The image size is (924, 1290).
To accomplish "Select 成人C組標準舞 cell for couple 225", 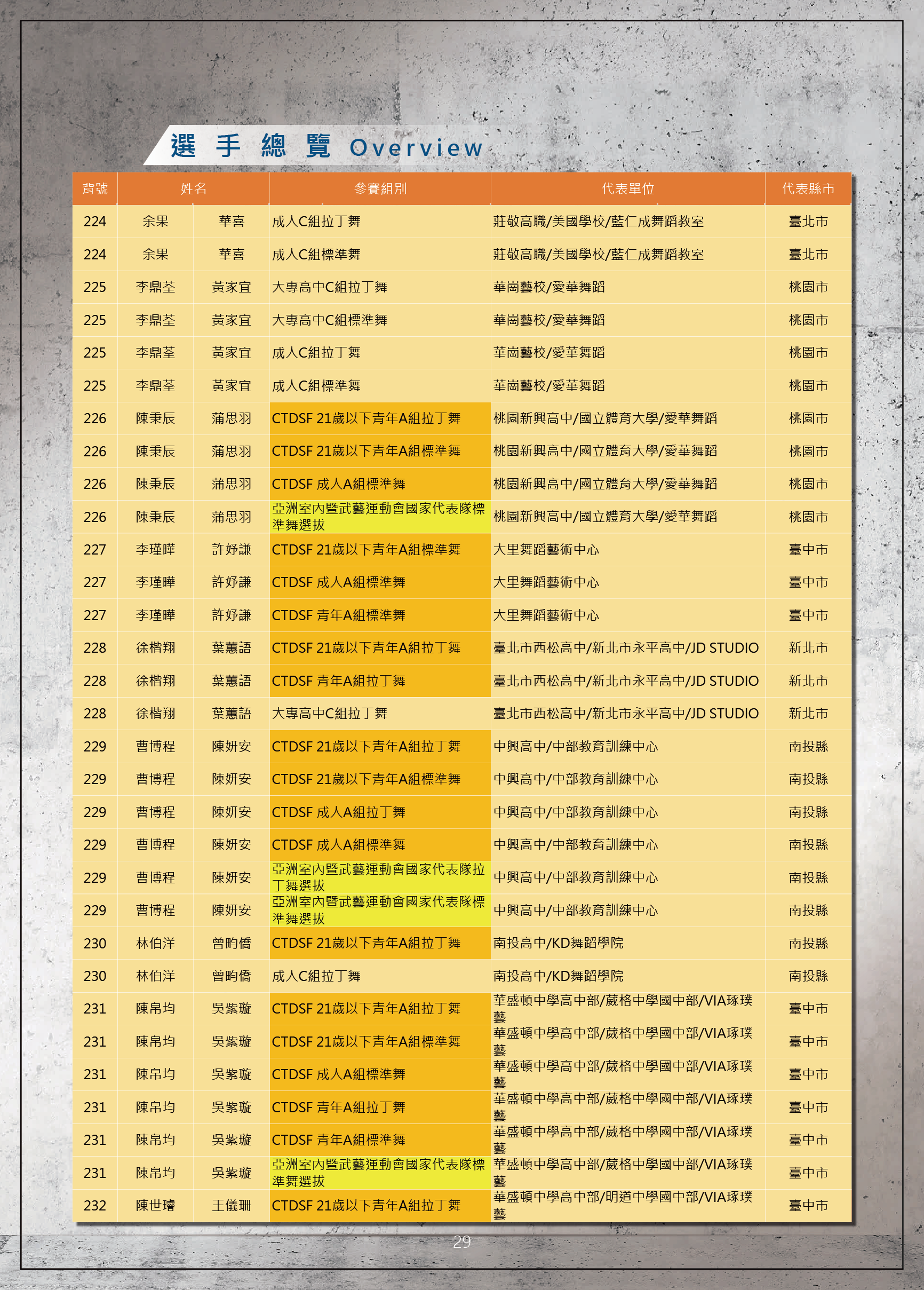I will 380,386.
